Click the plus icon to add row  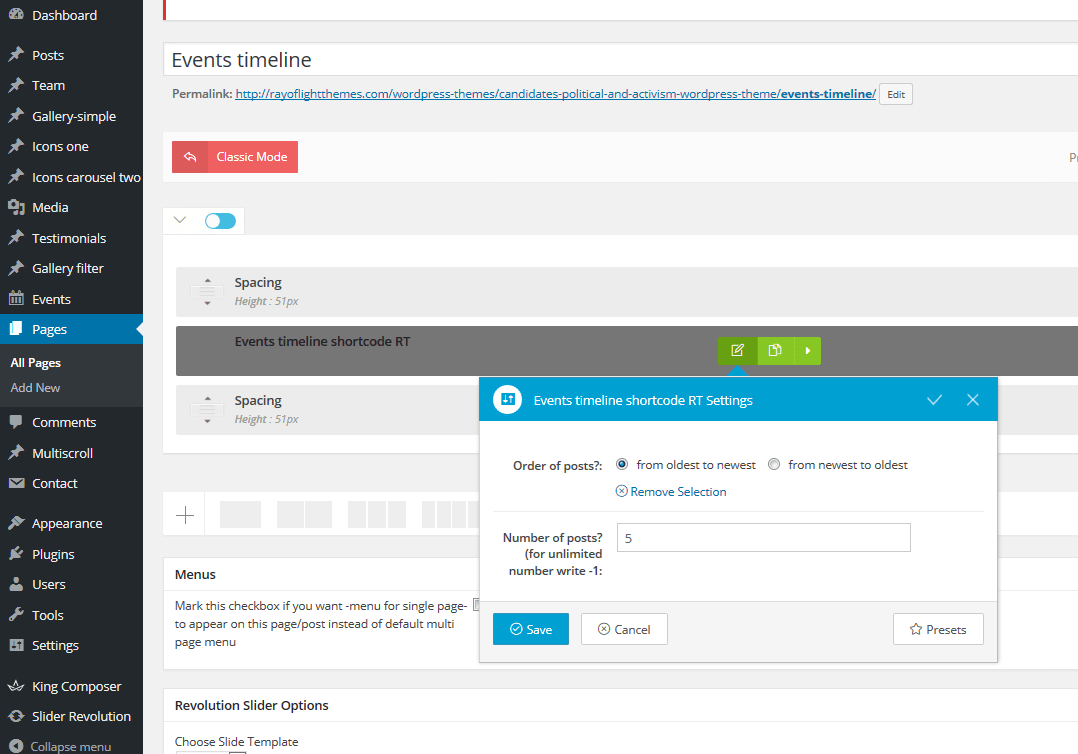click(185, 515)
